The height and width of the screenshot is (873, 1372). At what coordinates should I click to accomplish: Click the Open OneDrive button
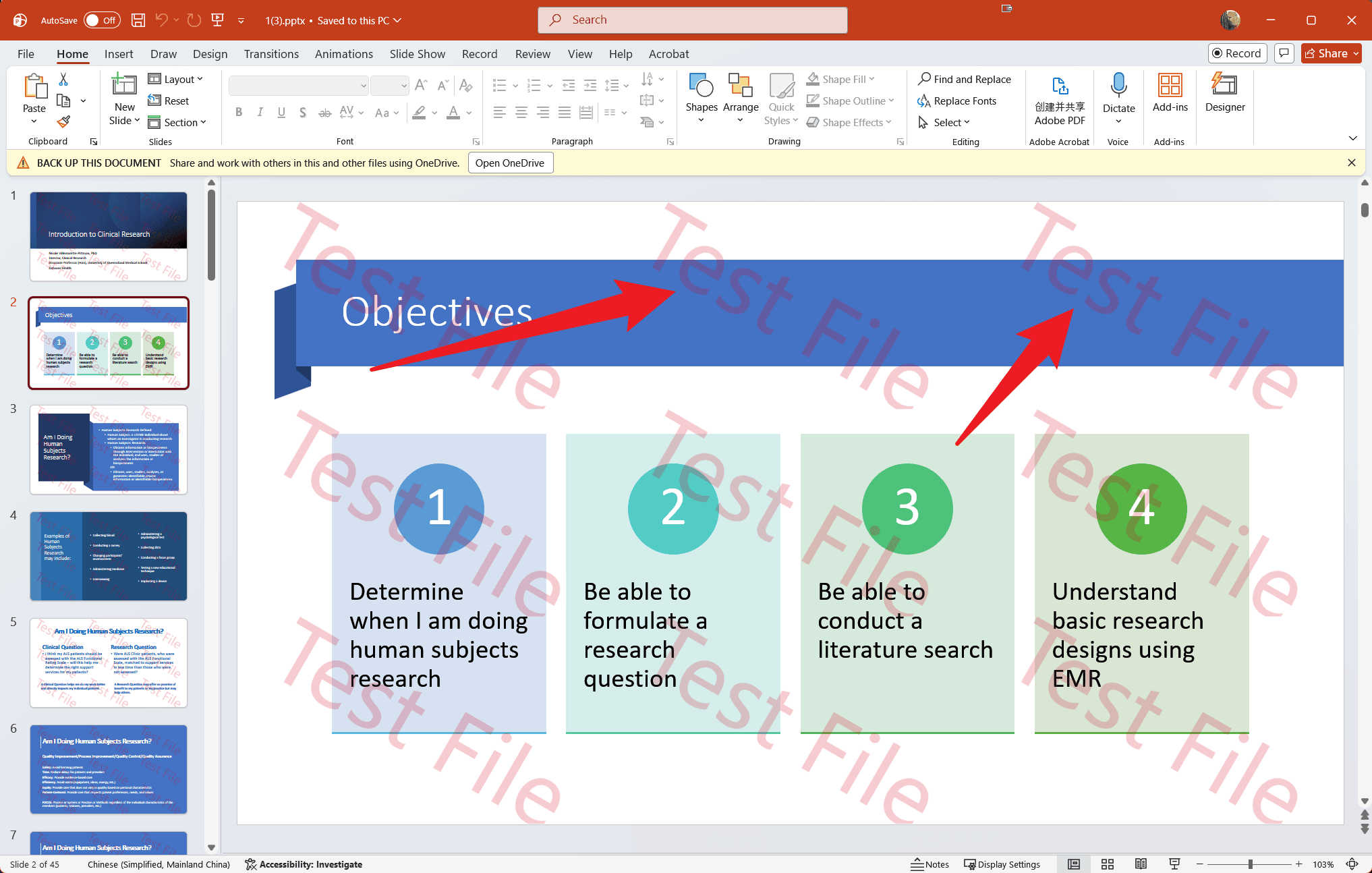coord(510,163)
